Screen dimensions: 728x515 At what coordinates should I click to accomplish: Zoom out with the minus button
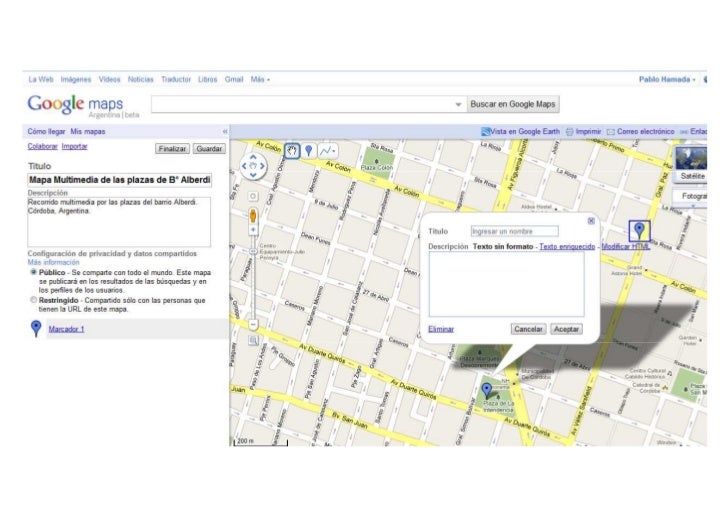click(x=253, y=324)
